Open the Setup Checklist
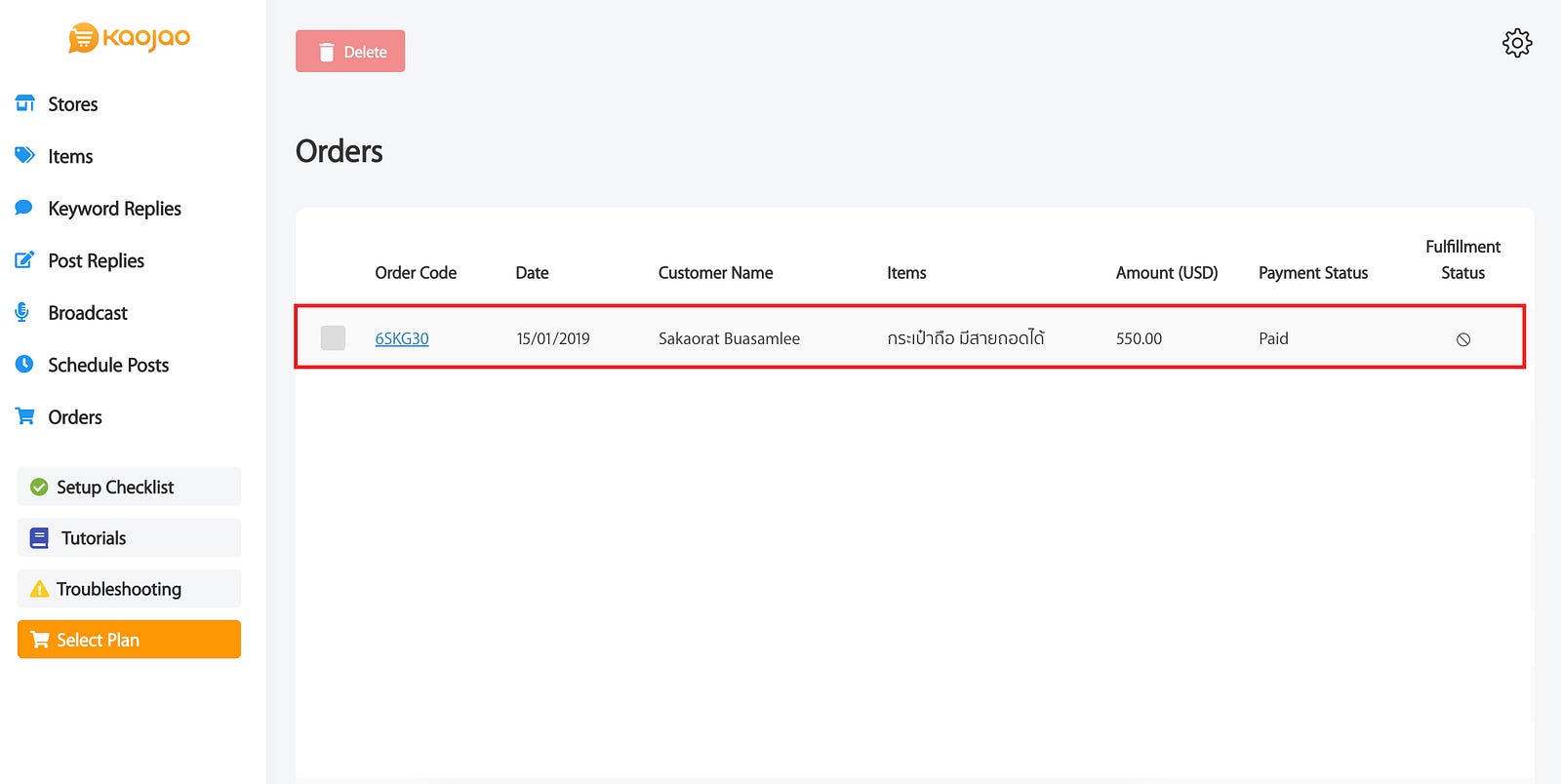Image resolution: width=1561 pixels, height=784 pixels. [x=129, y=487]
